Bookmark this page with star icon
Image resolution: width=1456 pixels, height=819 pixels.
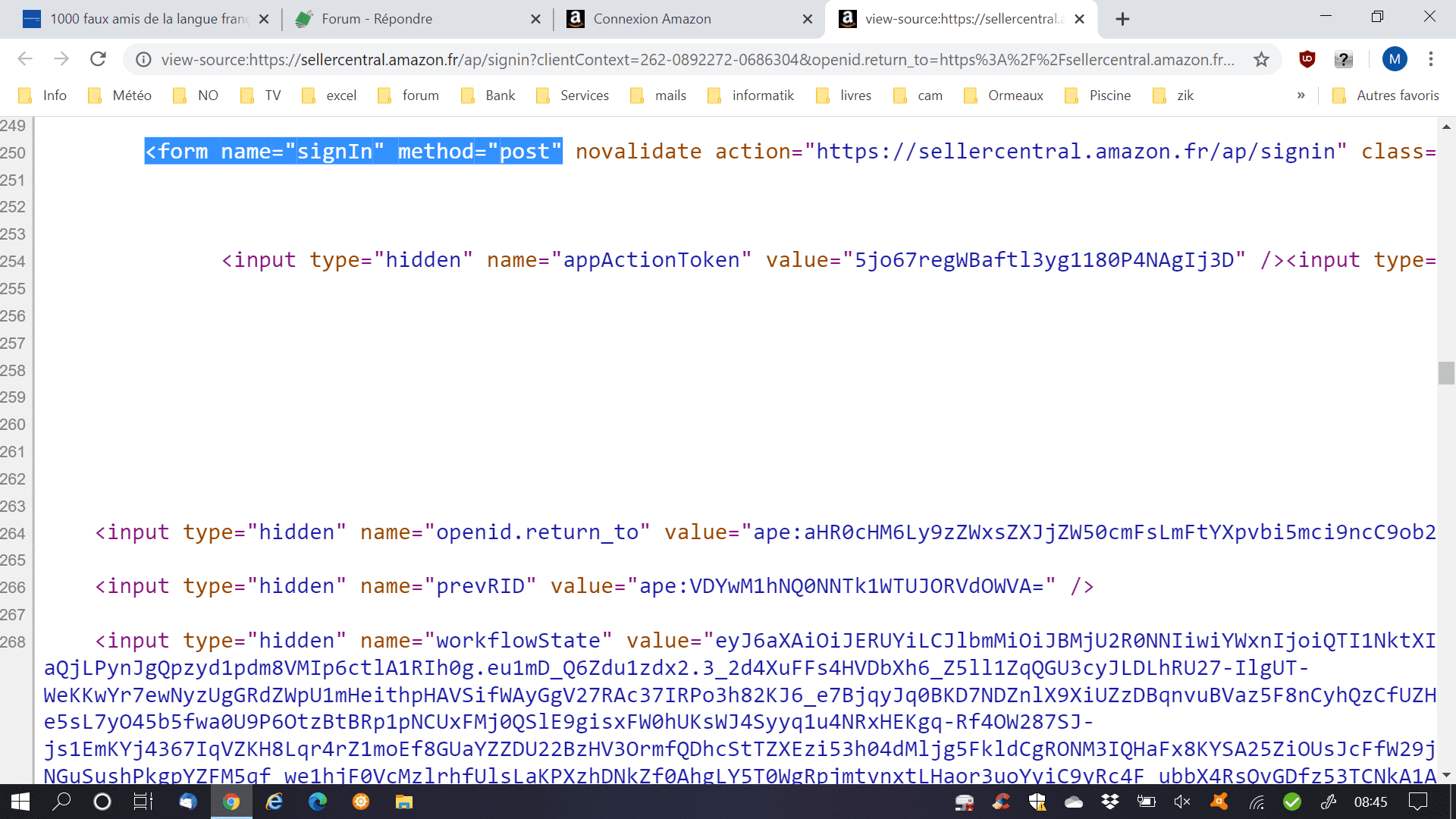(1261, 59)
